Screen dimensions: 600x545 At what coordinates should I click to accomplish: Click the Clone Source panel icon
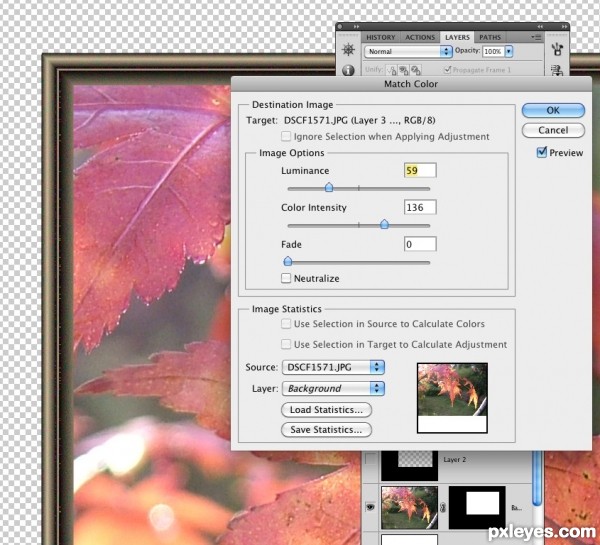(557, 70)
